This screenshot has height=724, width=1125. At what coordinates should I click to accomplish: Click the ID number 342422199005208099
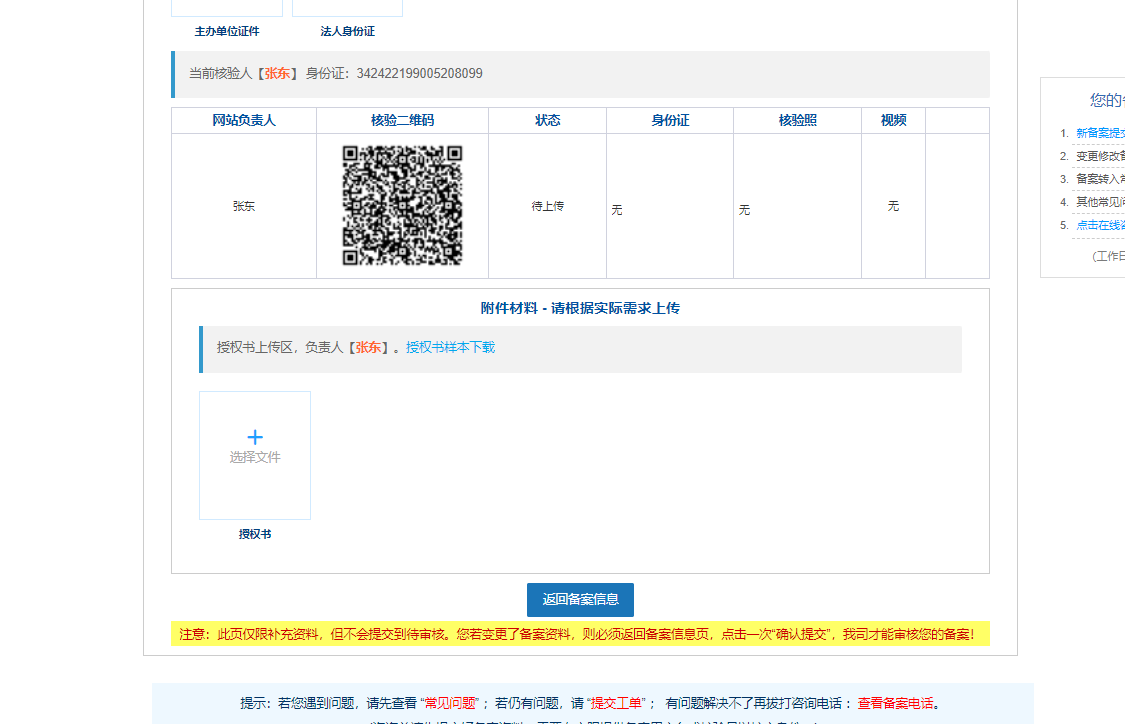click(x=420, y=73)
